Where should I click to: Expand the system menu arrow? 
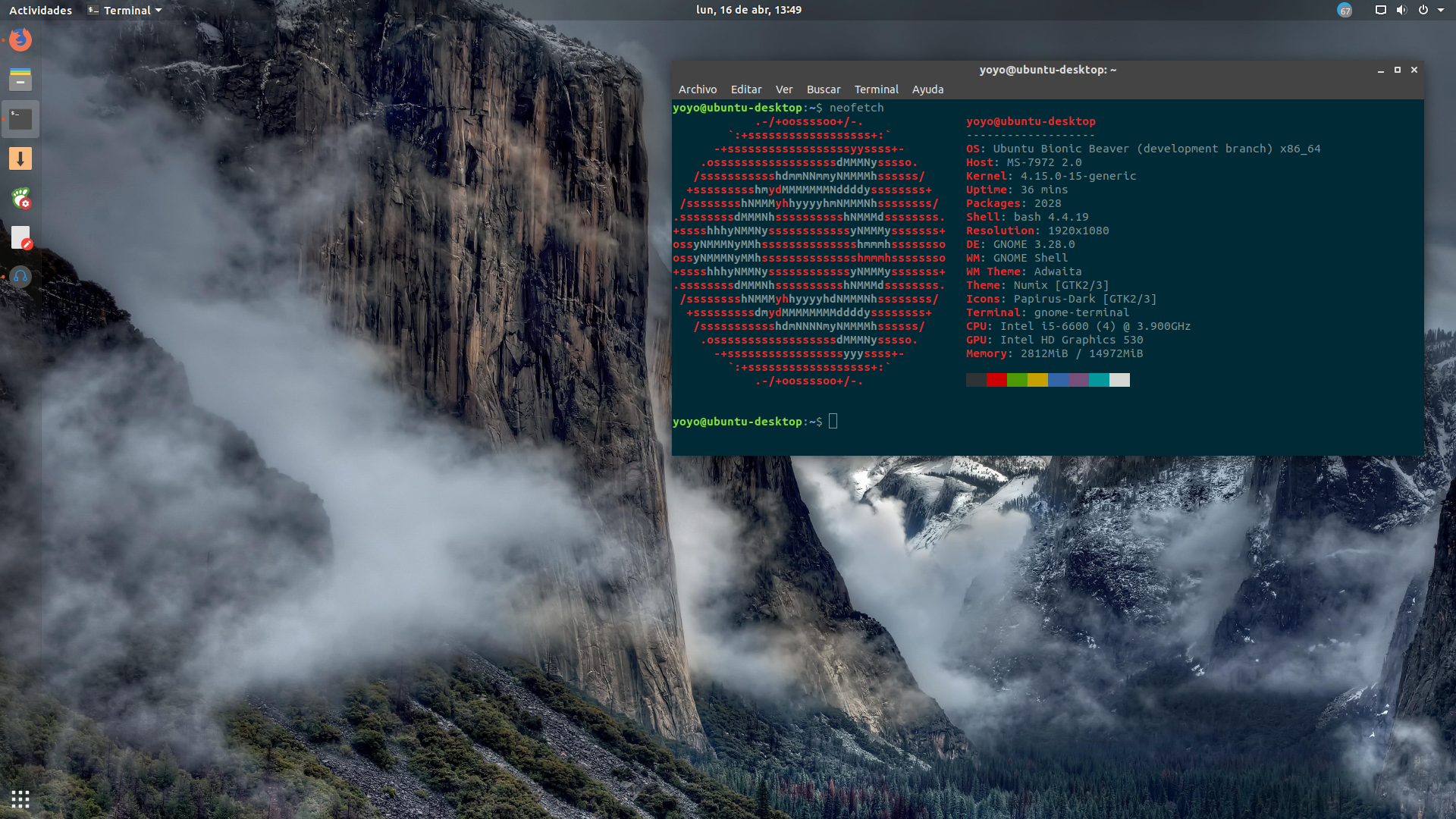[x=1441, y=10]
